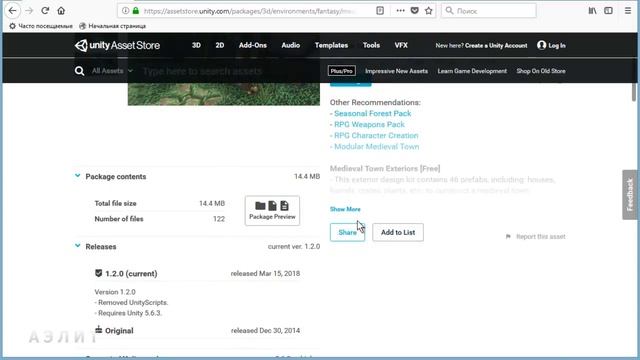Open the browser home page icon
Screen dimensions: 640x360
click(61, 11)
